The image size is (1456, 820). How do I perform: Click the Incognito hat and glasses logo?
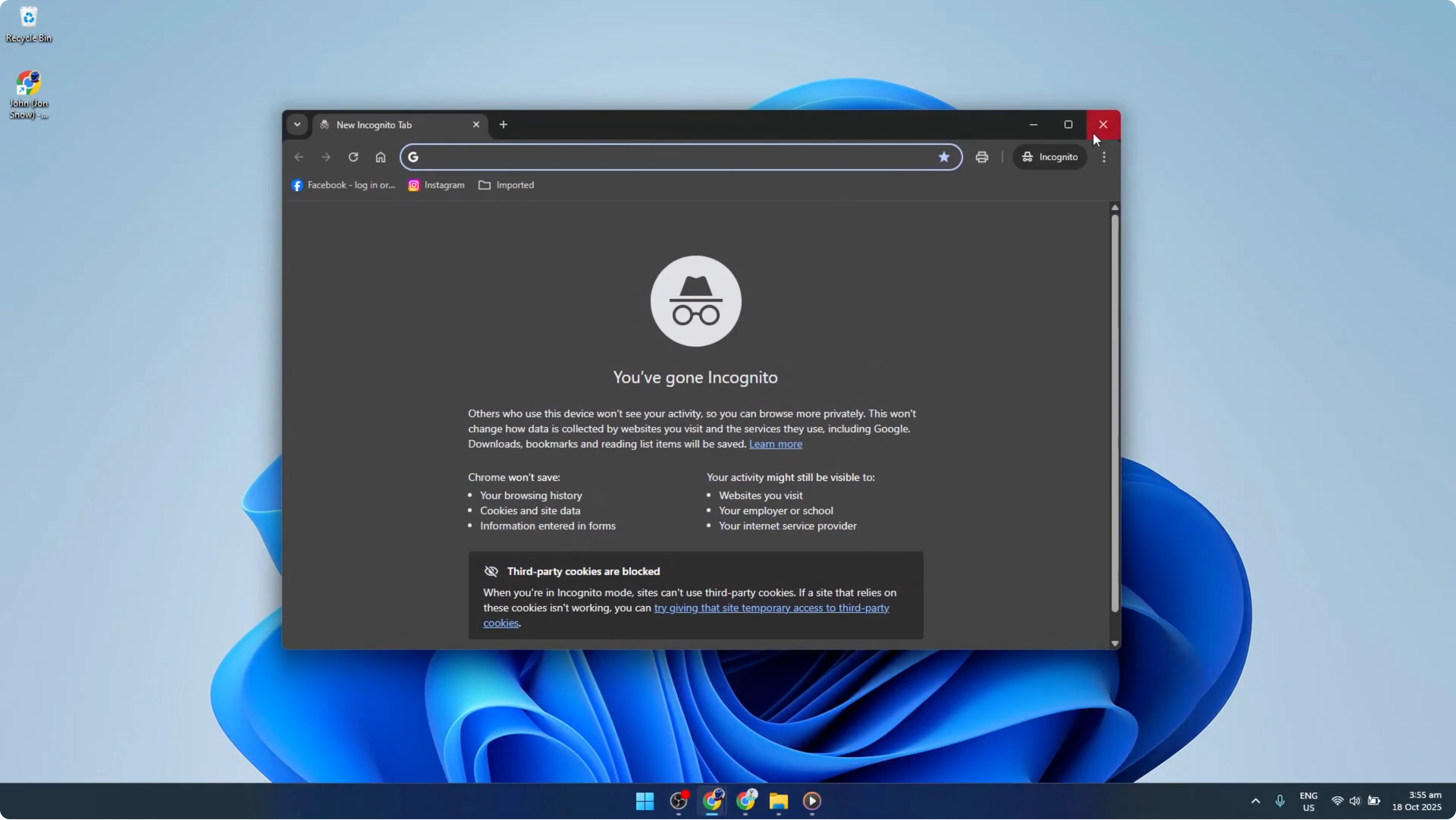[x=696, y=301]
